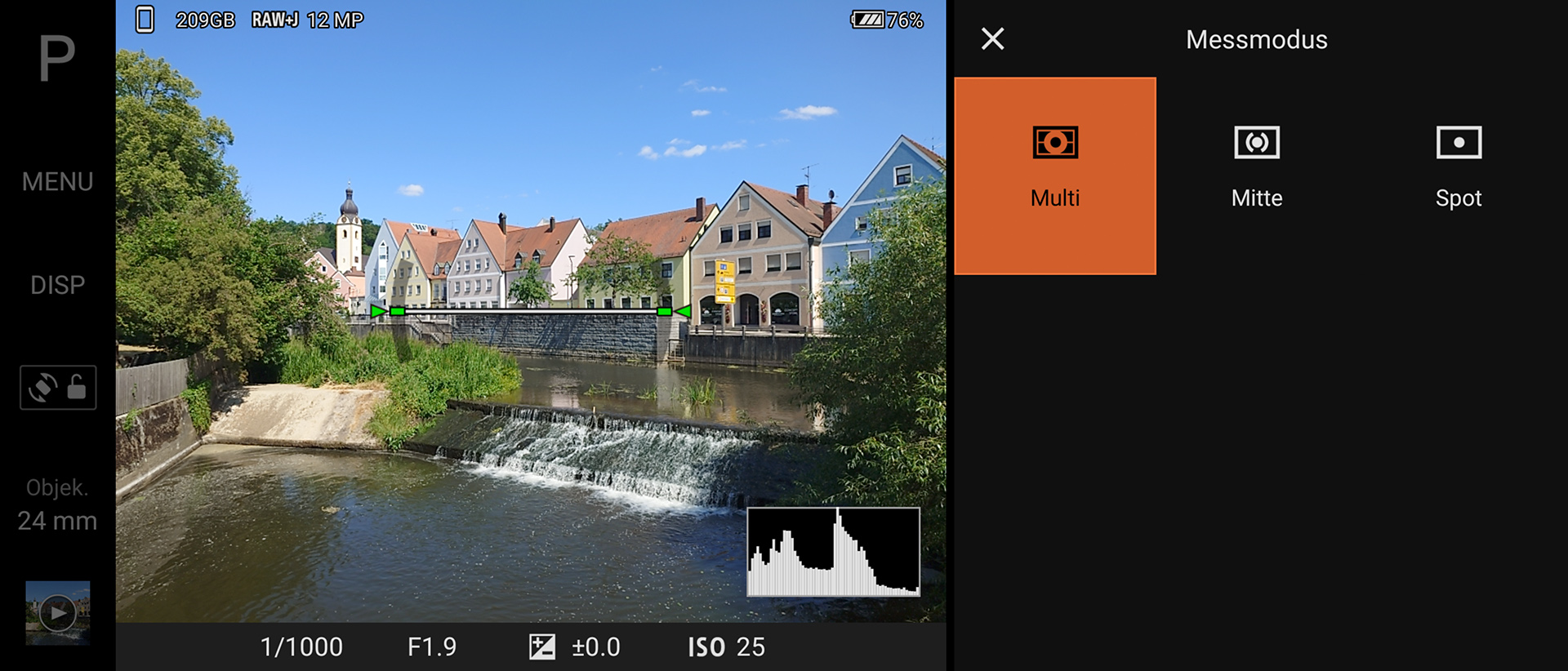Tap the ISO 25 setting

[726, 647]
